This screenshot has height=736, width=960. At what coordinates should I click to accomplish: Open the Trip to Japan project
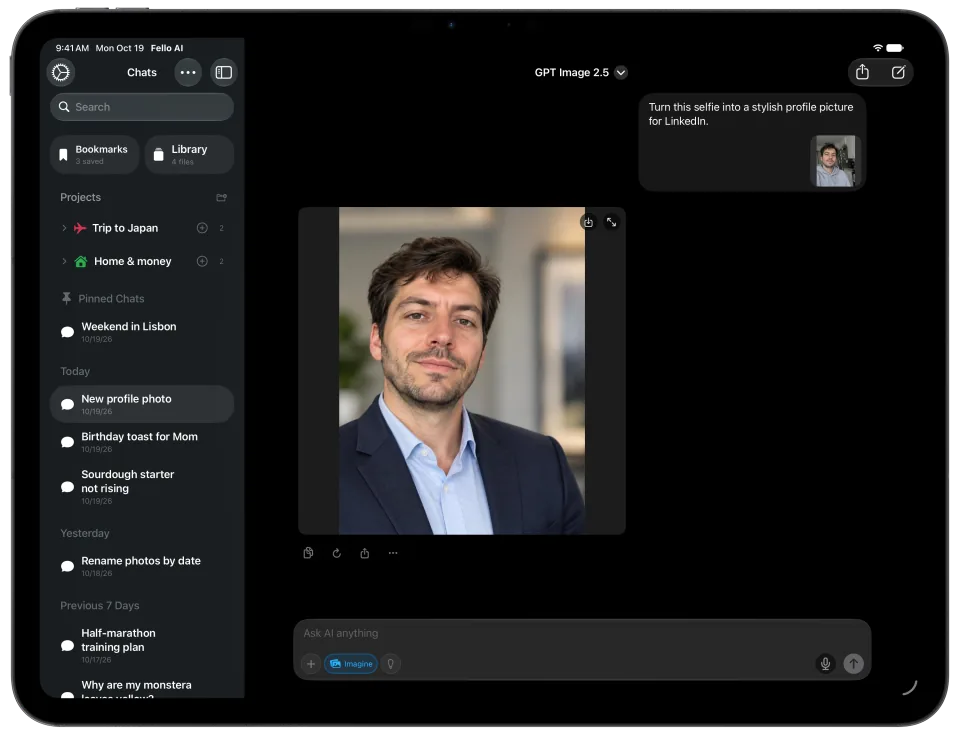(x=125, y=228)
